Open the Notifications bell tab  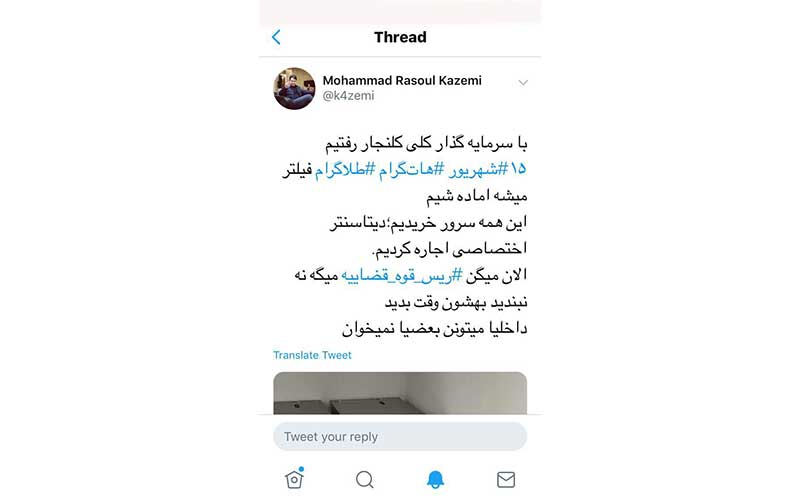pos(435,480)
